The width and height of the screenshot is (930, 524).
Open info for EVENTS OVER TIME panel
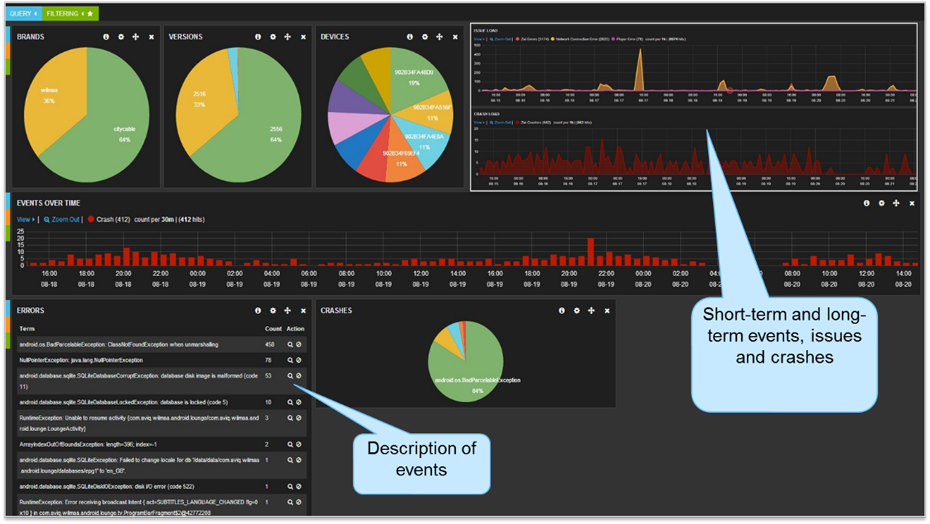[x=867, y=203]
